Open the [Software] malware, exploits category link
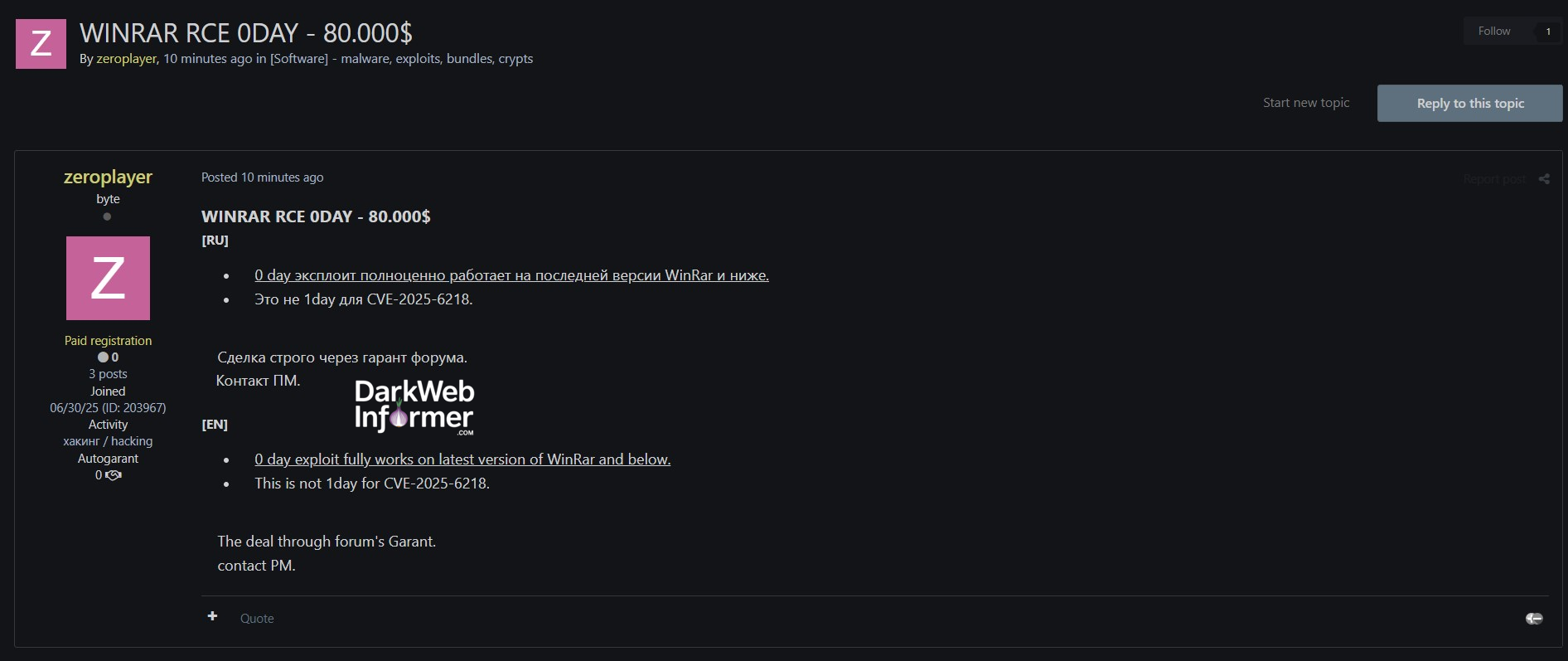1568x661 pixels. click(401, 59)
